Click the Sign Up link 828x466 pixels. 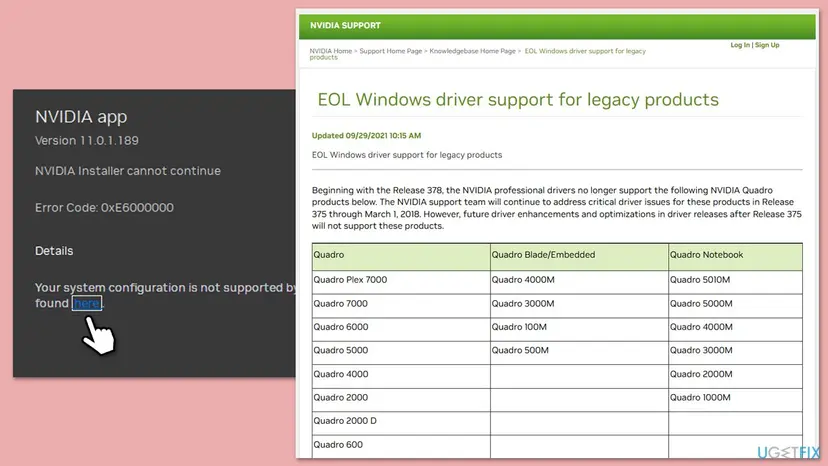click(x=767, y=45)
